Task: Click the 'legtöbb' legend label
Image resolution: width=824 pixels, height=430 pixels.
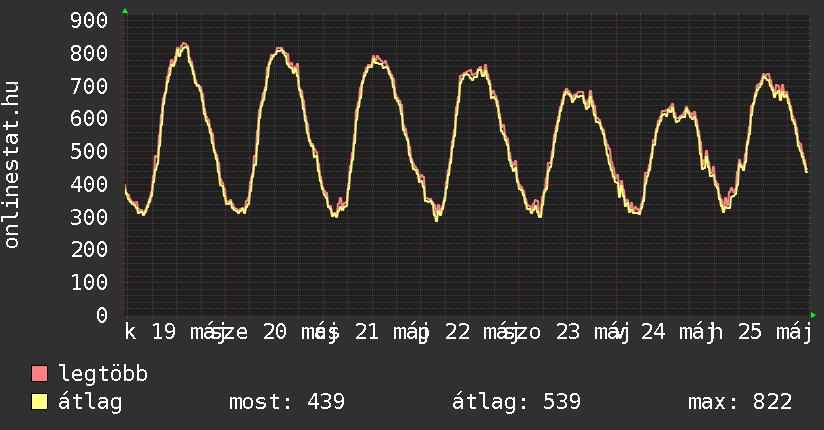Action: [x=103, y=374]
